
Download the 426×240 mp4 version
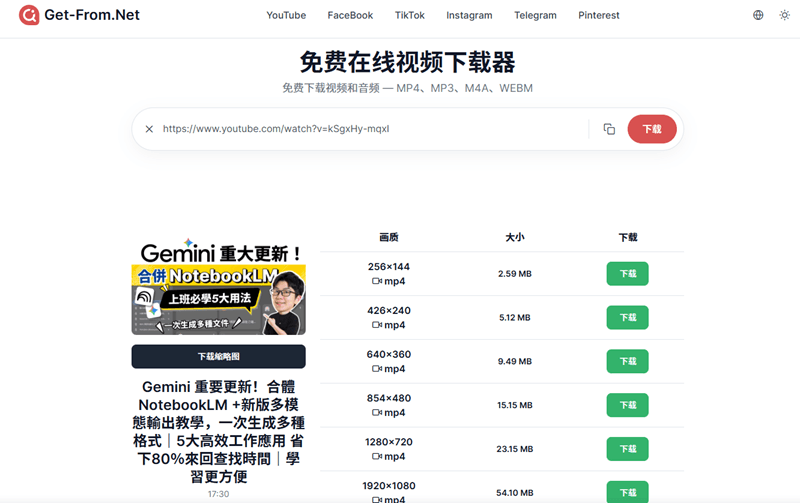628,318
